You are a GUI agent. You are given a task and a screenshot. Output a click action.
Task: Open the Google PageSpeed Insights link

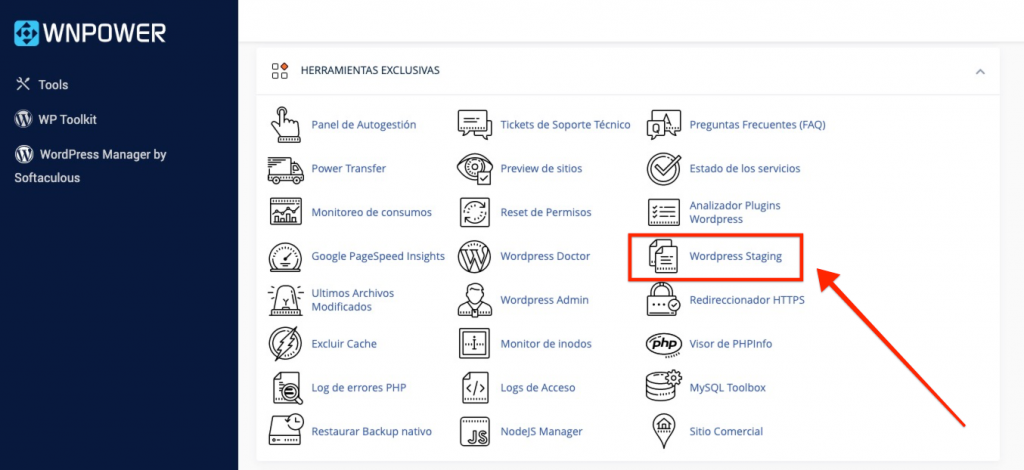point(378,257)
